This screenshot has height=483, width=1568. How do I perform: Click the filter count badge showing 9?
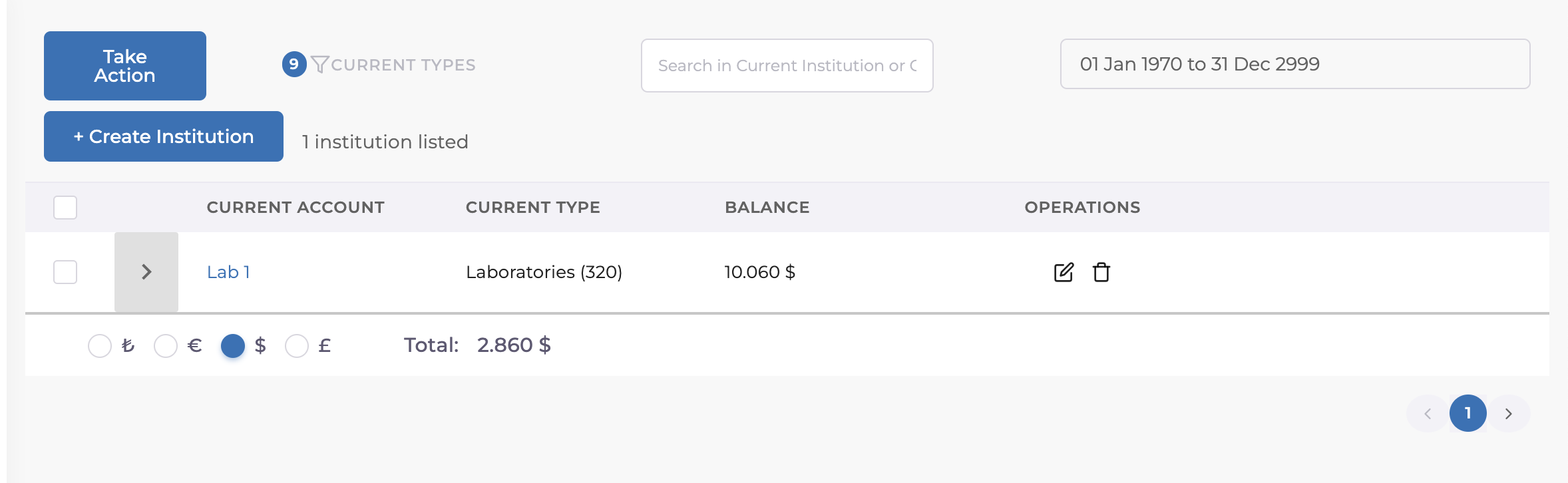tap(294, 65)
